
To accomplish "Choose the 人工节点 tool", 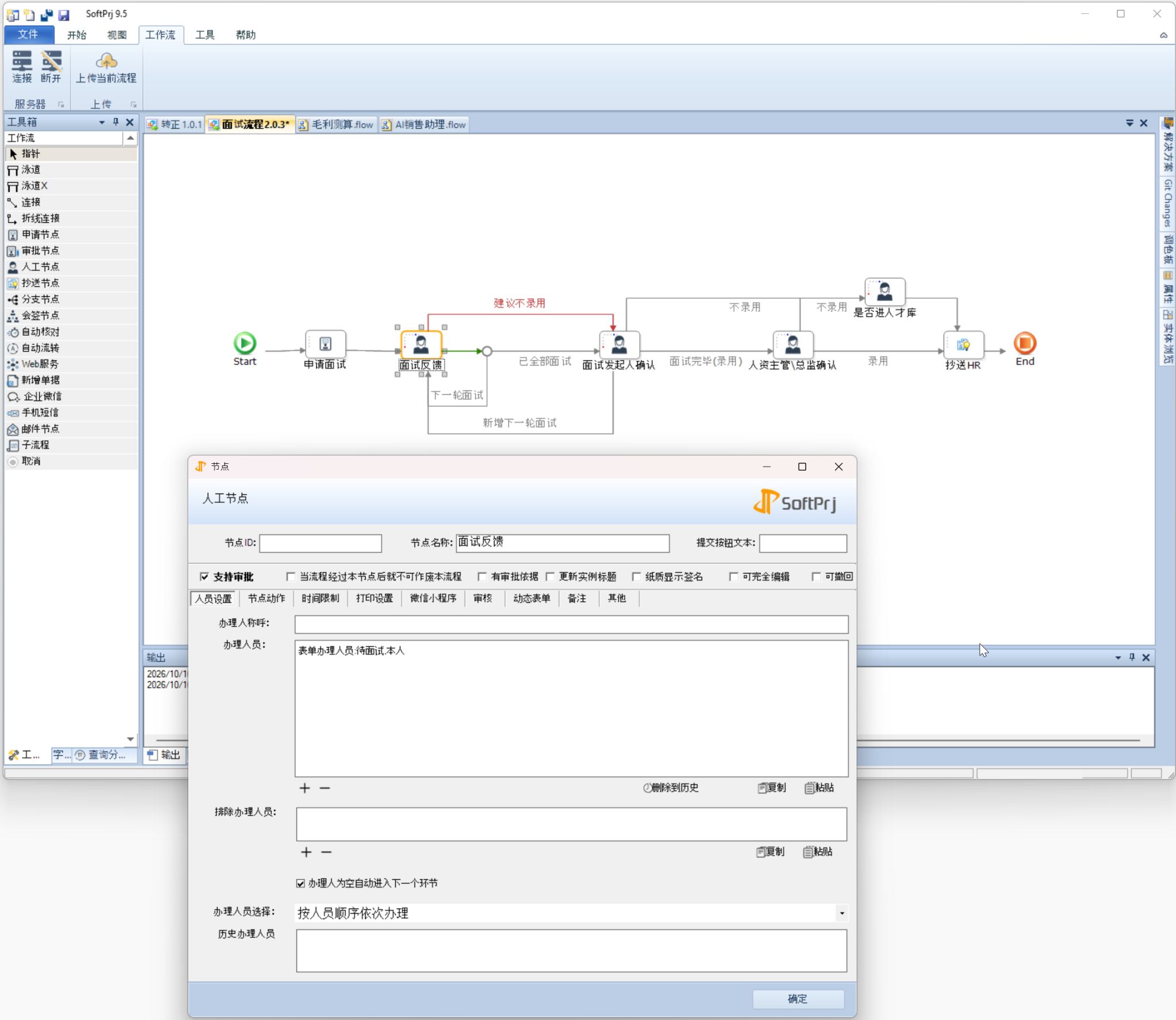I will click(71, 267).
